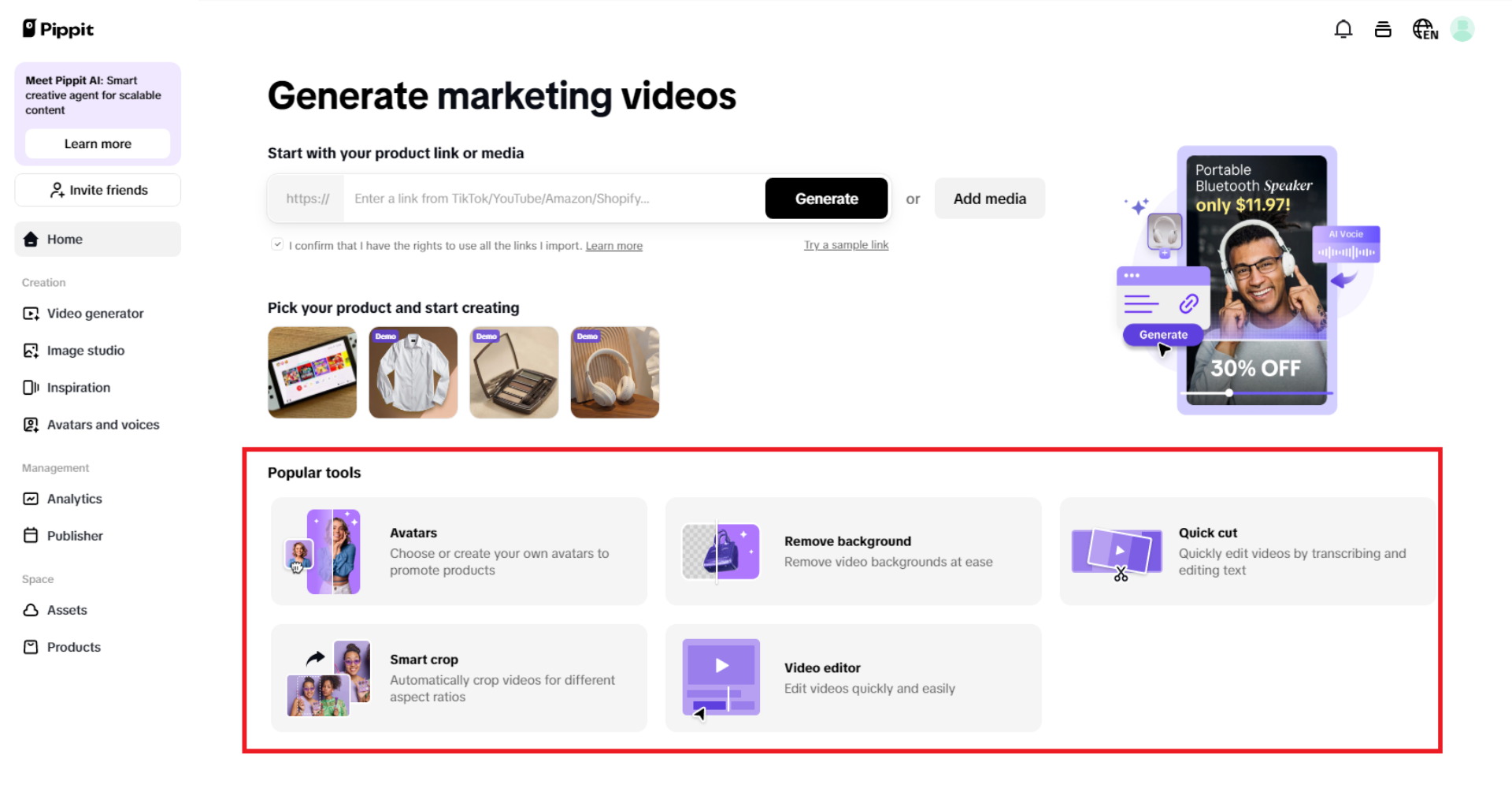Open the credits stack icon
The image size is (1512, 788).
1383,29
